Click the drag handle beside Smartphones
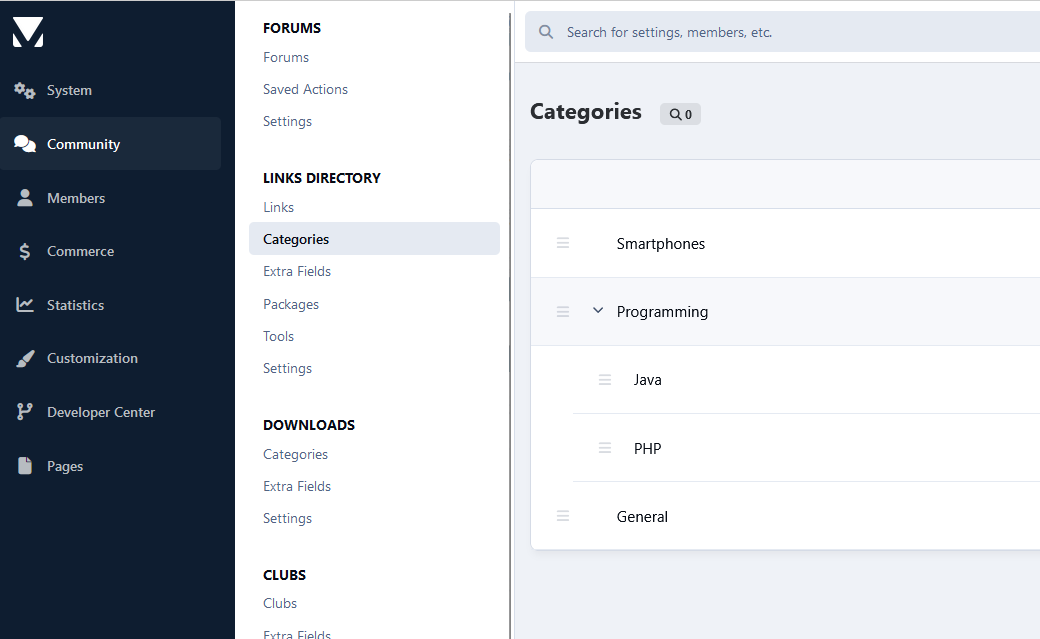The width and height of the screenshot is (1040, 639). (x=563, y=243)
